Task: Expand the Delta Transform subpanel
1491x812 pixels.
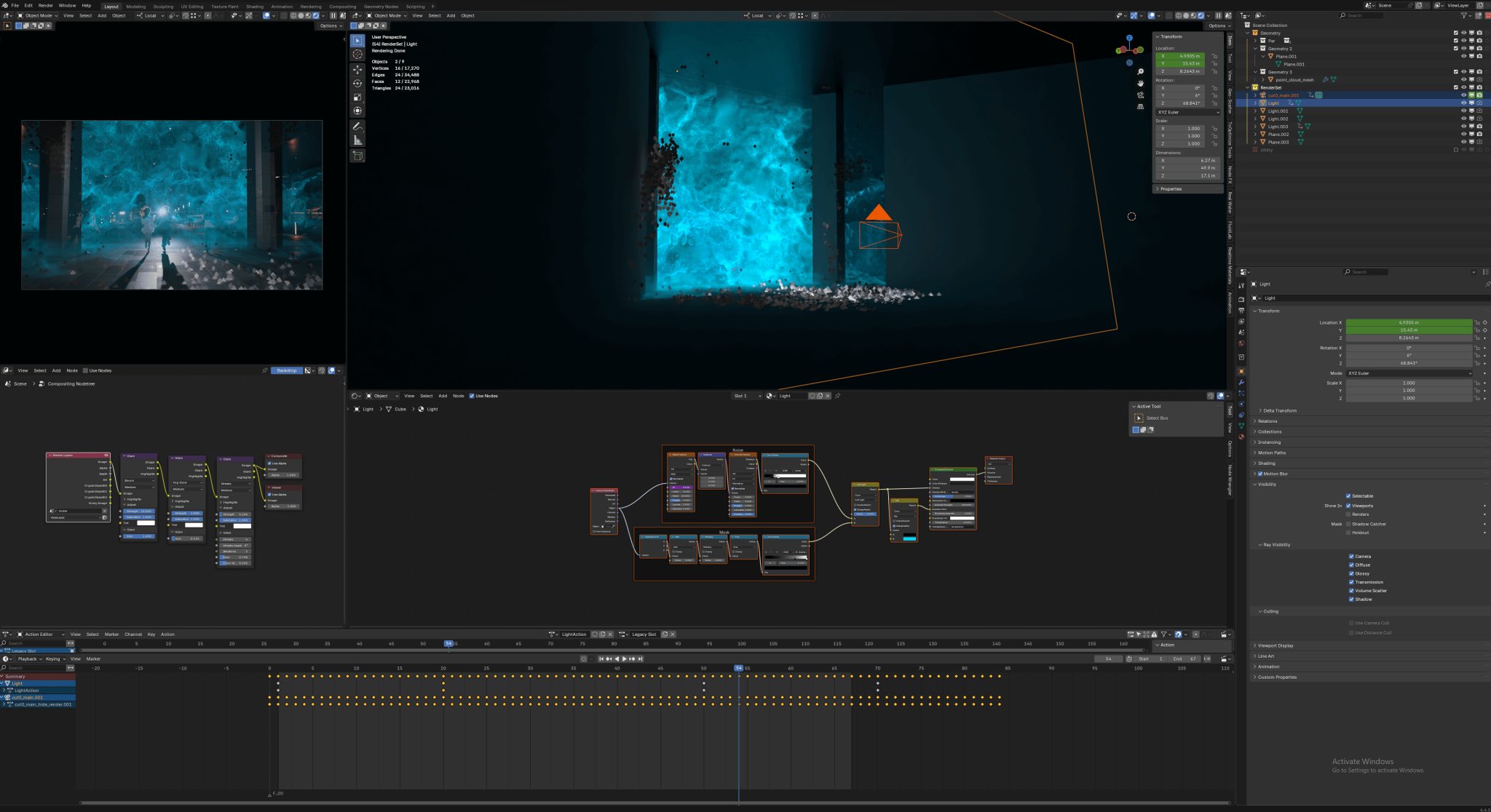Action: pos(1279,410)
